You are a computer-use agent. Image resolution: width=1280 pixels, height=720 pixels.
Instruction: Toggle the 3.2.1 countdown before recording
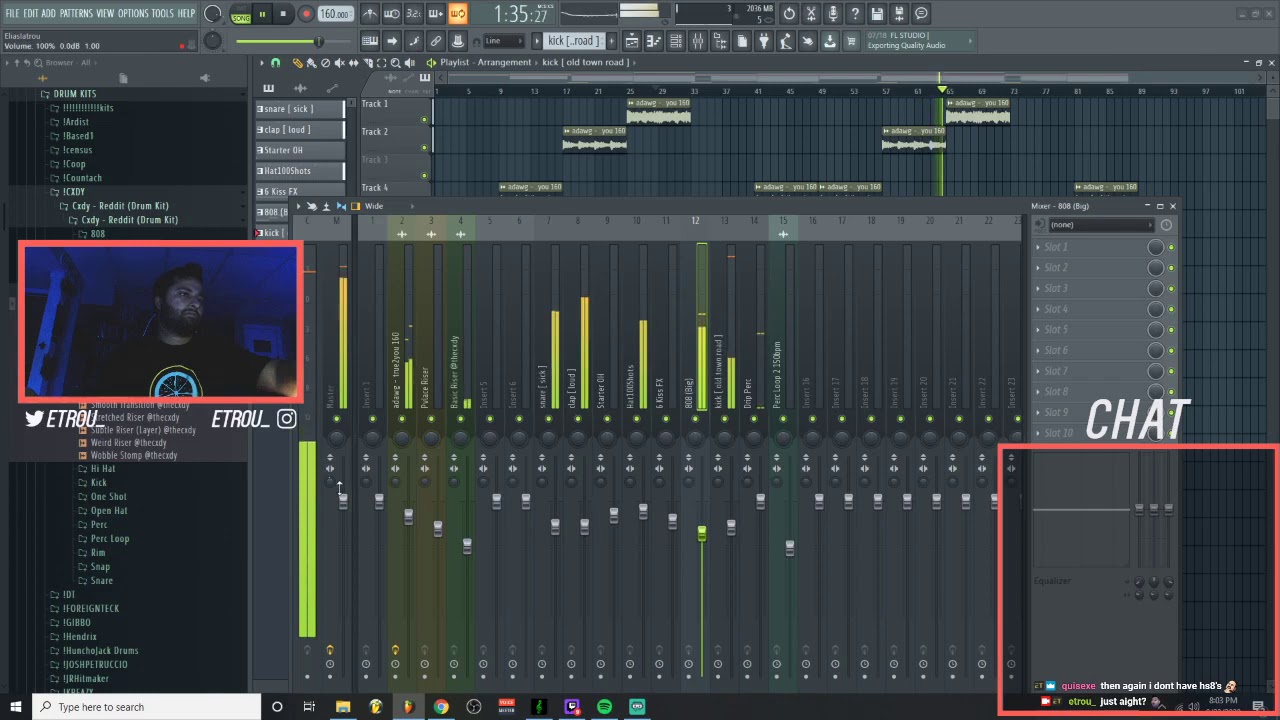tap(413, 14)
